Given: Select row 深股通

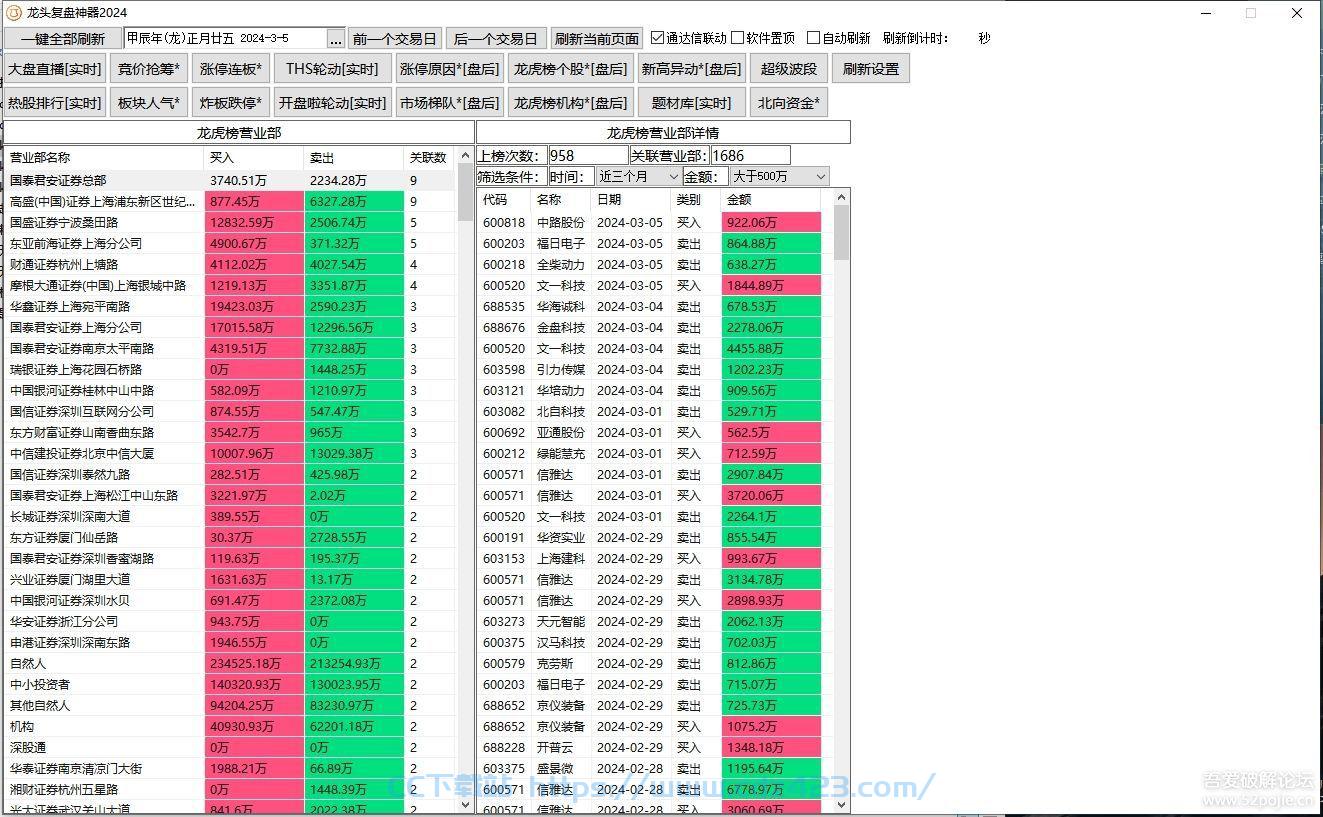Looking at the screenshot, I should pyautogui.click(x=230, y=747).
